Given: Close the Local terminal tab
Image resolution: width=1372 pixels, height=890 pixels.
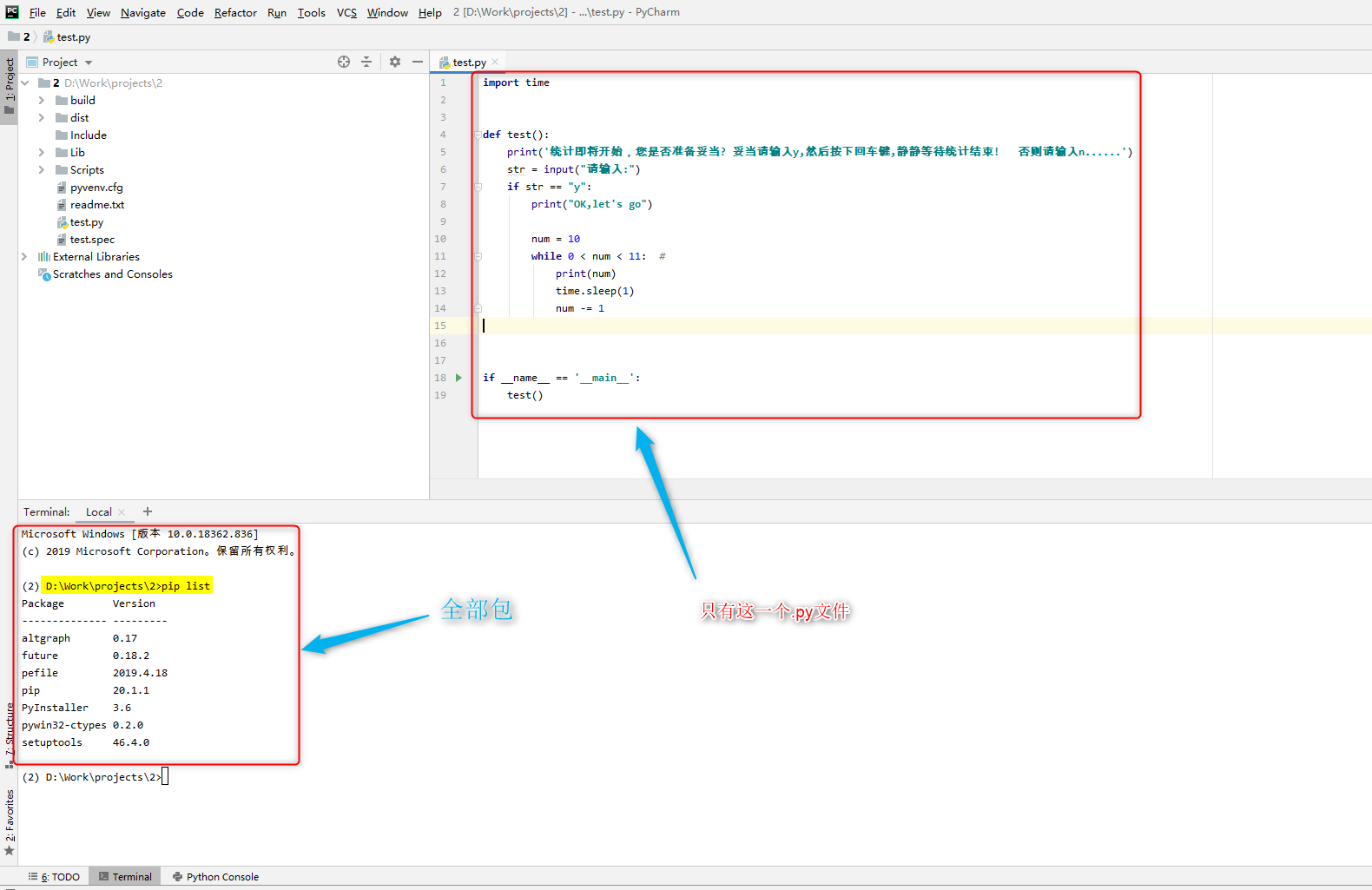Looking at the screenshot, I should point(122,512).
